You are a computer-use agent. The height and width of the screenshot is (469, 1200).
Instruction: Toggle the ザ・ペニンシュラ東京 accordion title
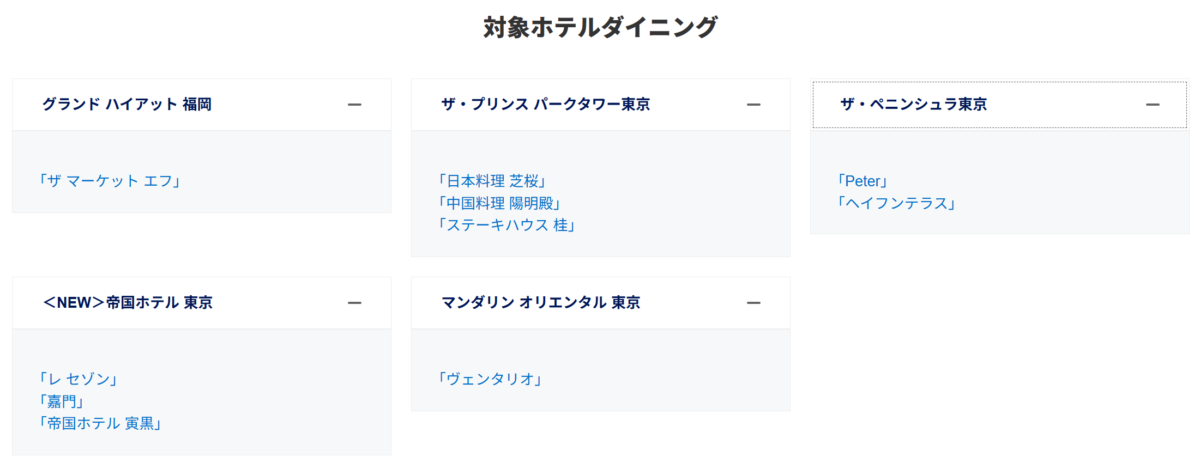pyautogui.click(x=913, y=104)
